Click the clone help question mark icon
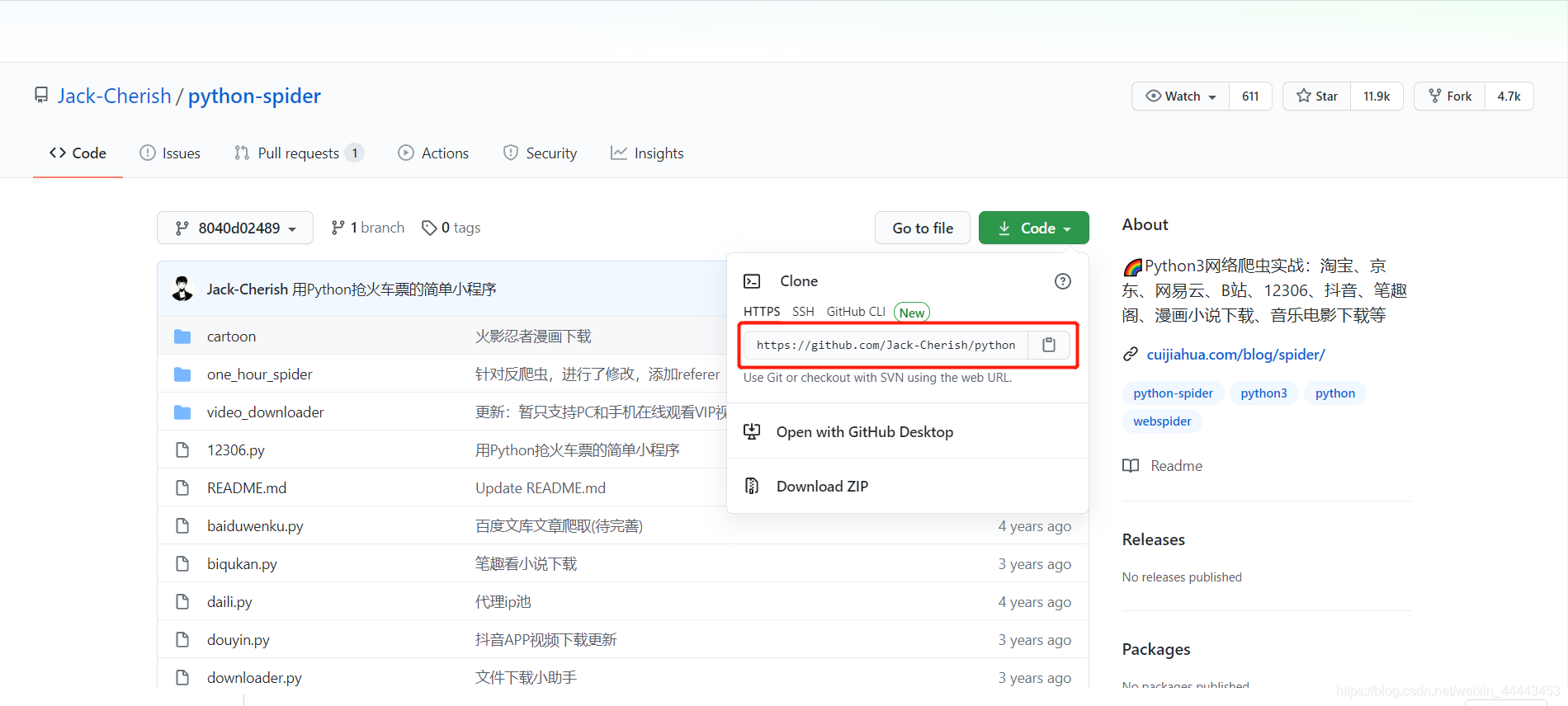The image size is (1568, 706). click(x=1063, y=281)
